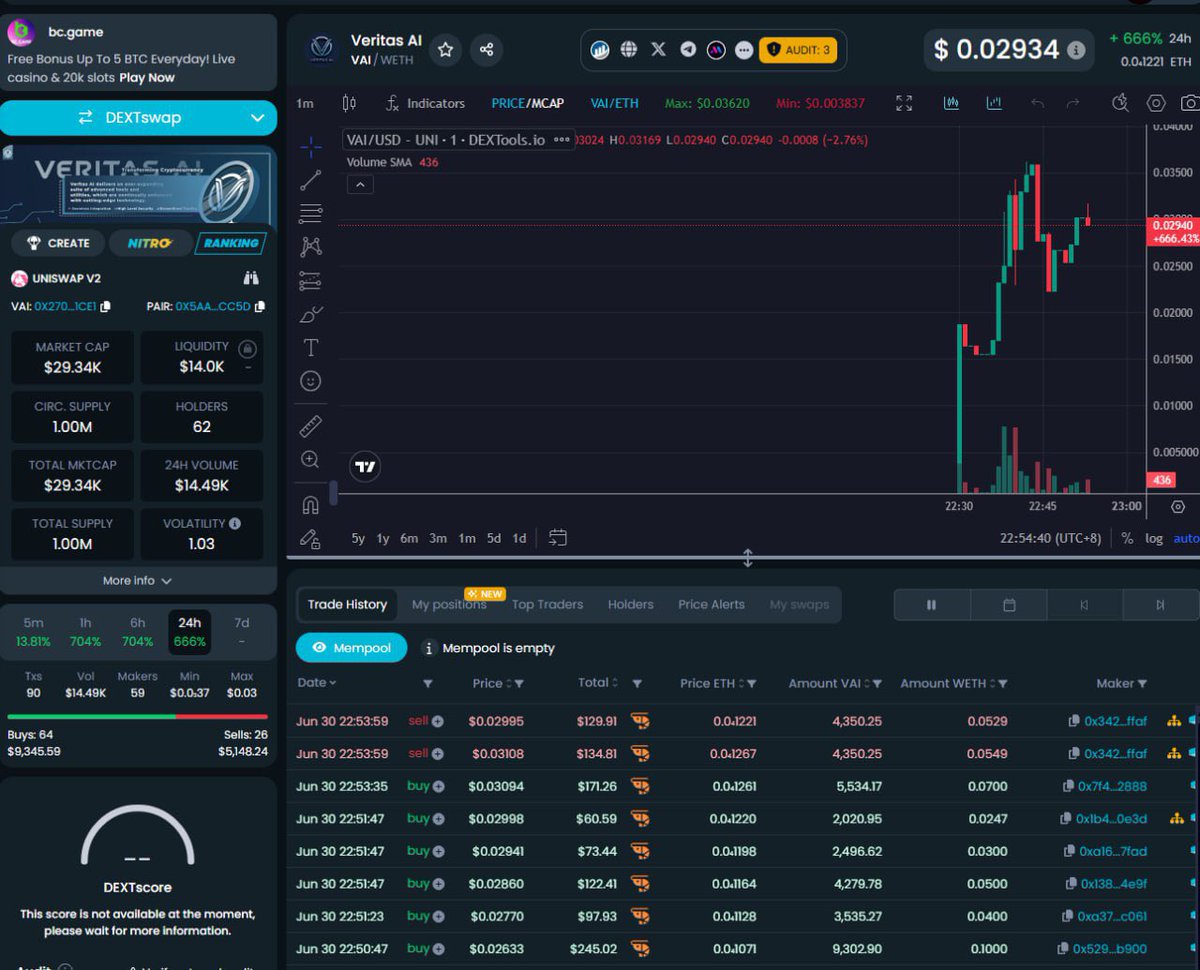Open the Amount VAI column filter
1200x970 pixels.
pos(878,684)
